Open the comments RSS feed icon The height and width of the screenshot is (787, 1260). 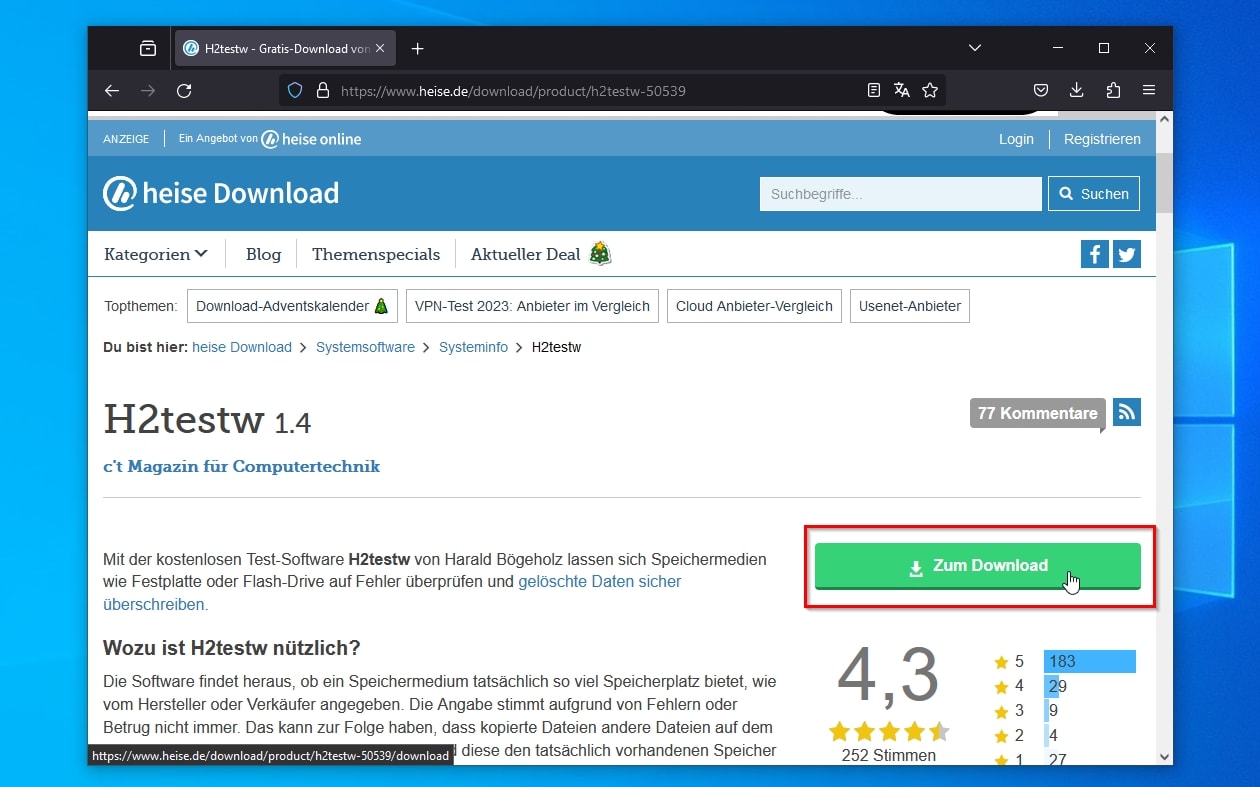coord(1127,412)
